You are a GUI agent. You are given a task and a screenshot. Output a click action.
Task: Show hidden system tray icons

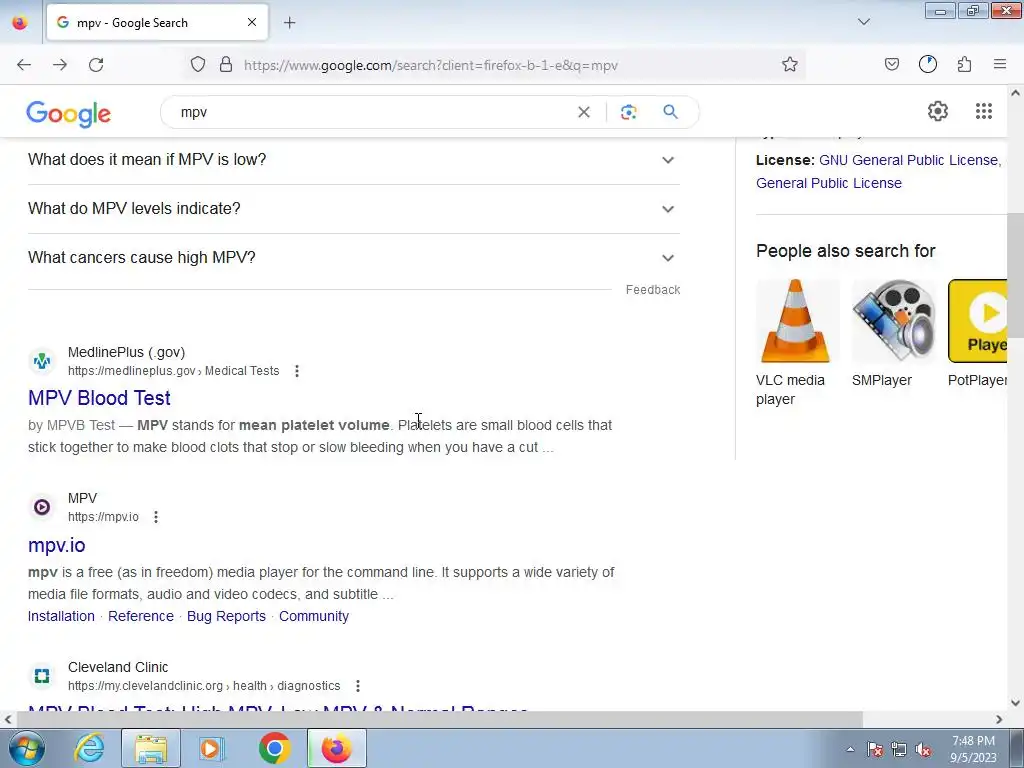click(850, 749)
